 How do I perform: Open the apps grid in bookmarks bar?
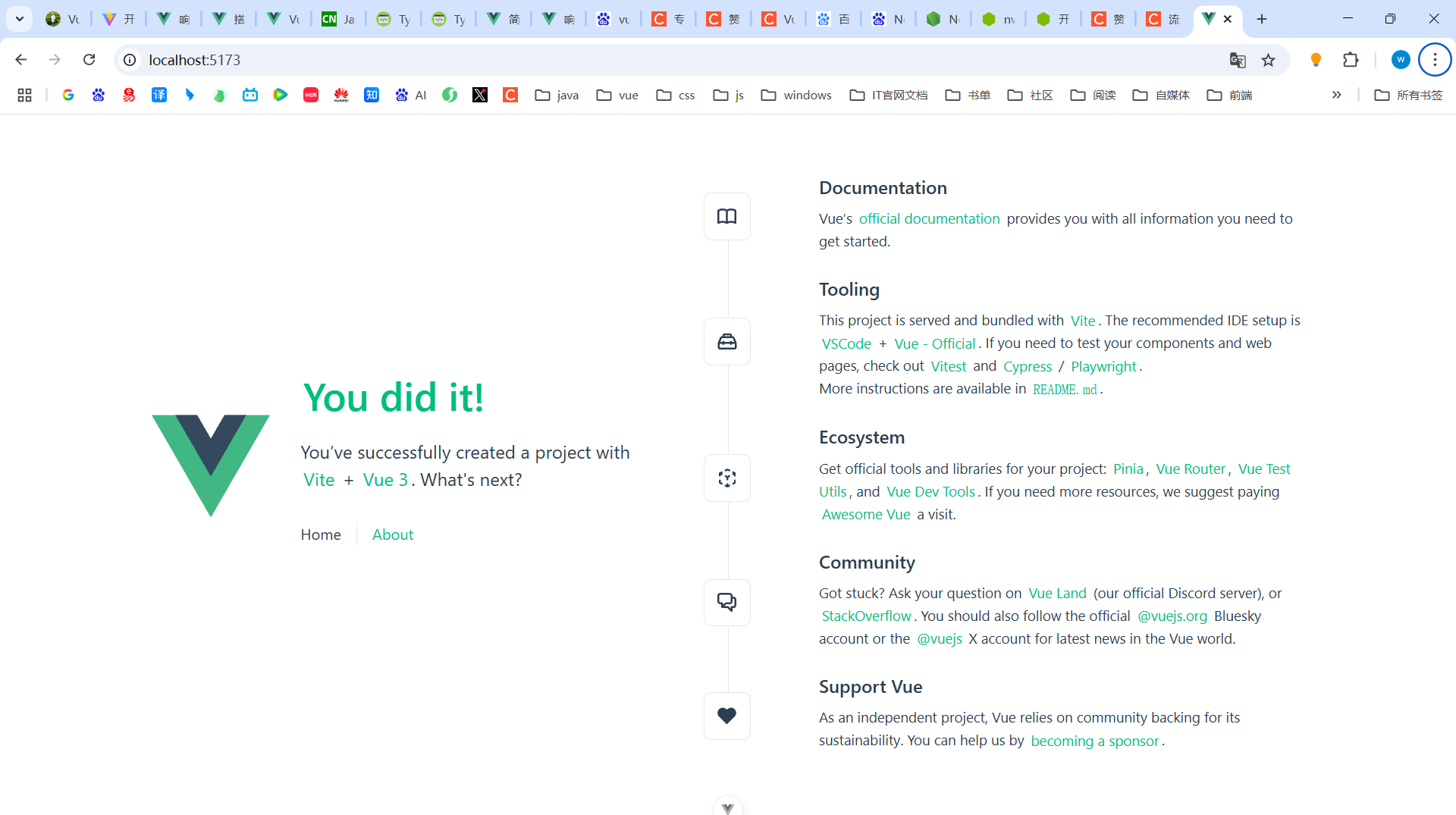click(24, 95)
